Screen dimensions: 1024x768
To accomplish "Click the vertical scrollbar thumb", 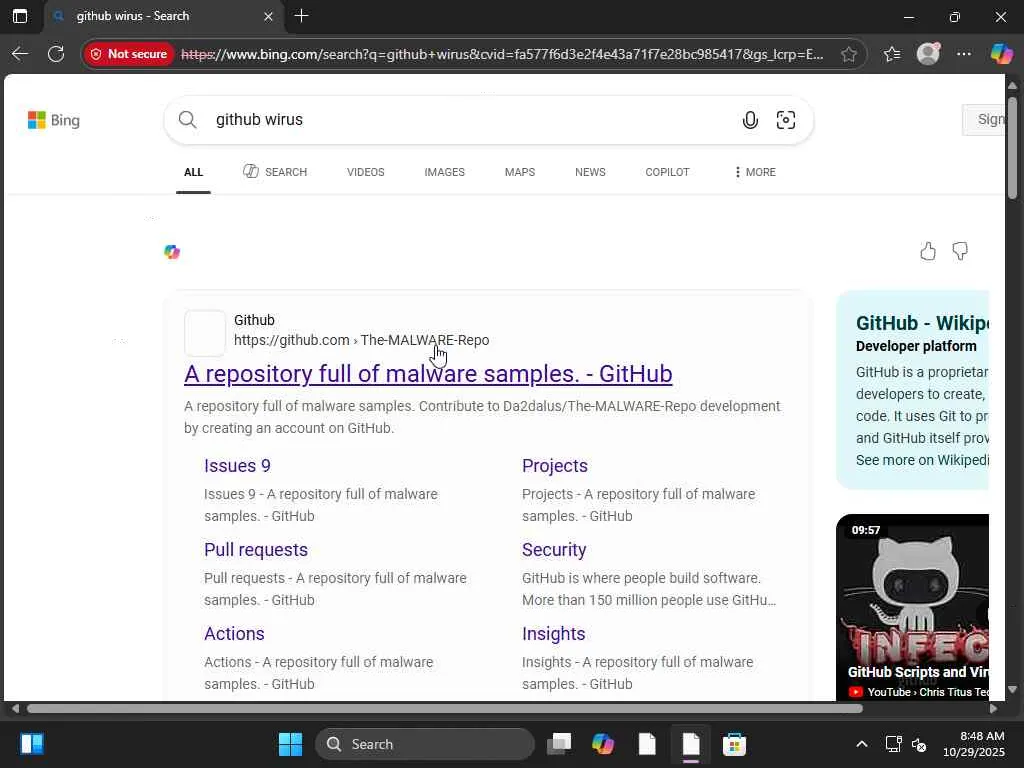I will click(x=1012, y=146).
